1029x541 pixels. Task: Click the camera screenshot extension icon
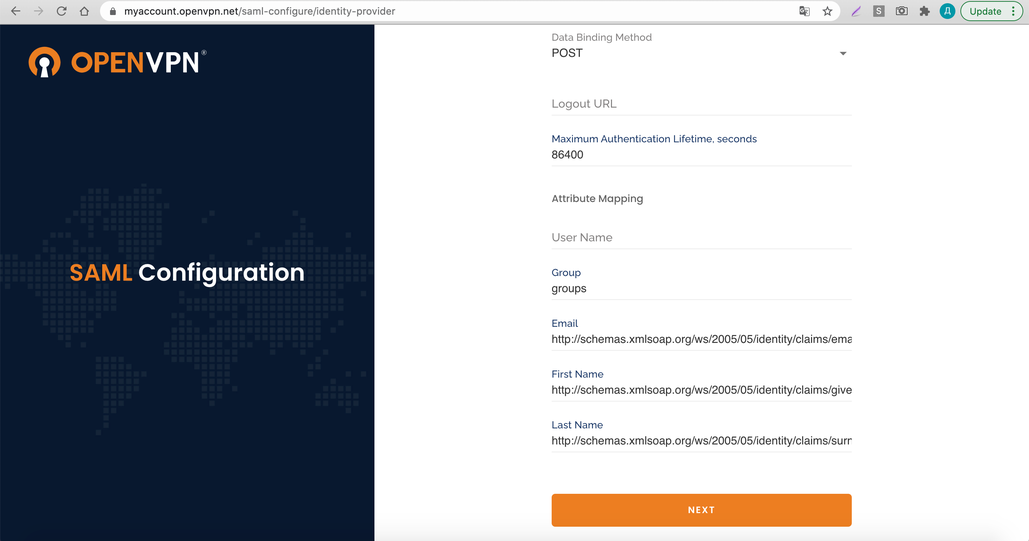[x=902, y=11]
